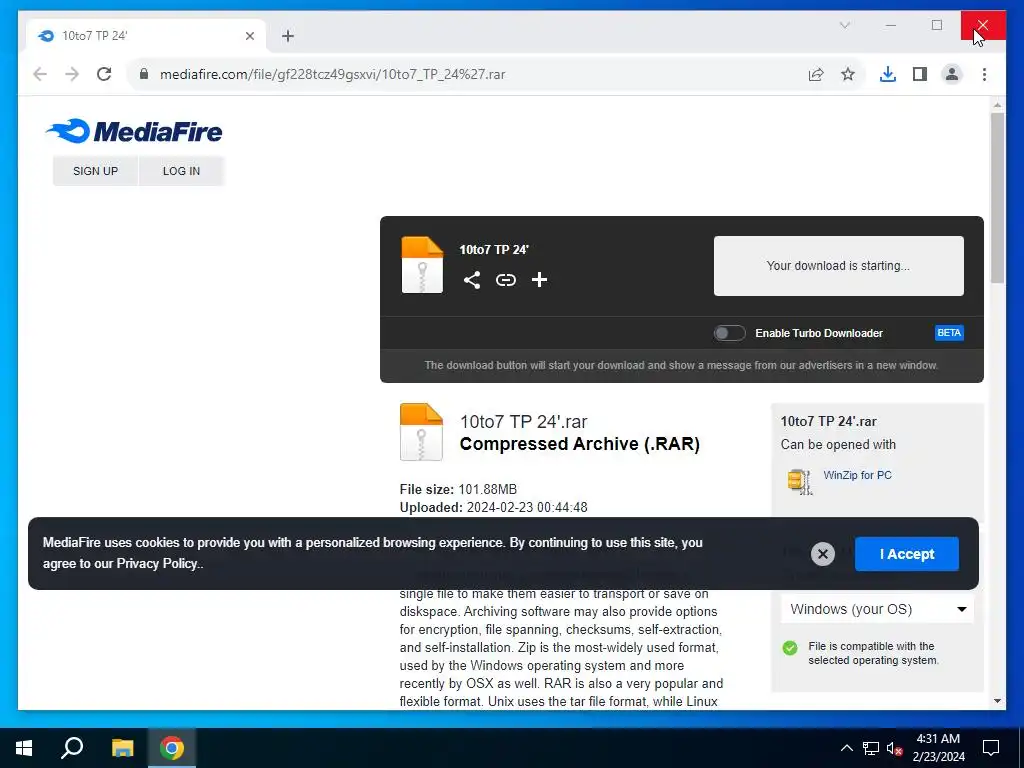Click the Uploaded 2024-02-23 00:44:48 text
The image size is (1024, 768).
pyautogui.click(x=493, y=507)
